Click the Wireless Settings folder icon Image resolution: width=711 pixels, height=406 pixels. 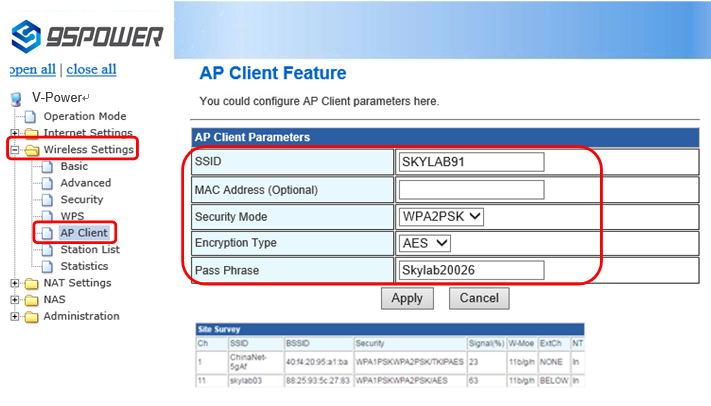coord(31,150)
